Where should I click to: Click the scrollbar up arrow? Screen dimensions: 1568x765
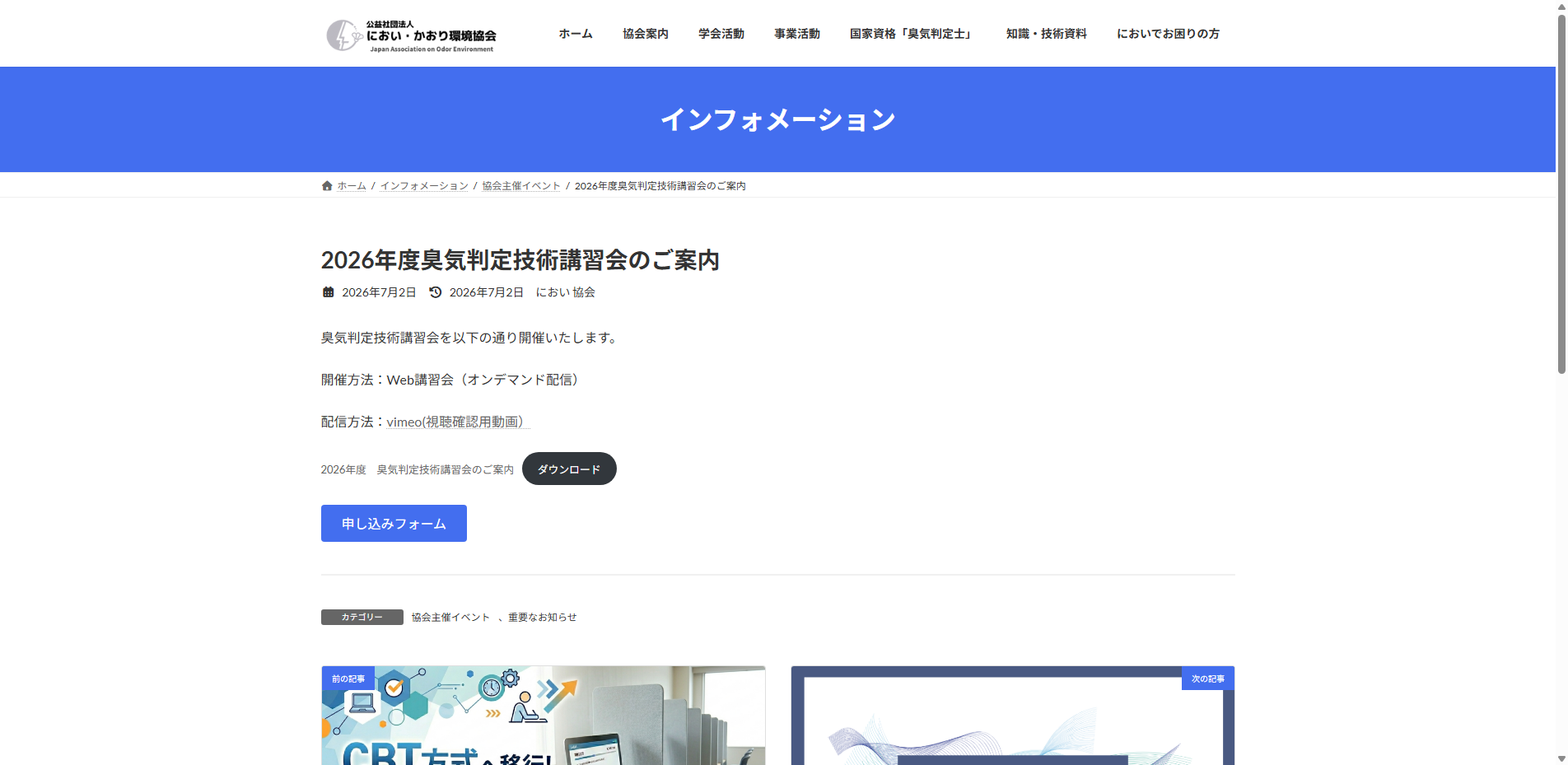(x=1561, y=7)
